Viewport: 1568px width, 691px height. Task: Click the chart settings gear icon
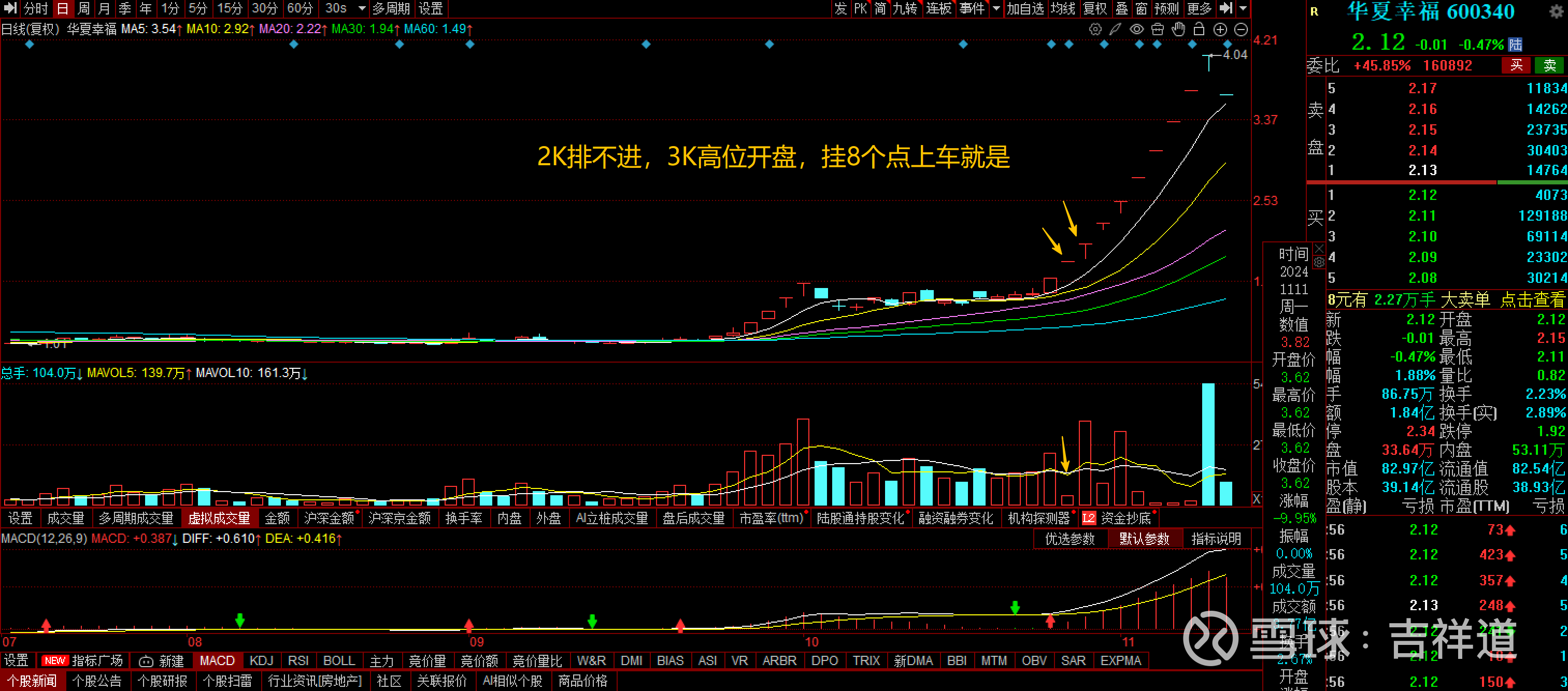[1094, 29]
